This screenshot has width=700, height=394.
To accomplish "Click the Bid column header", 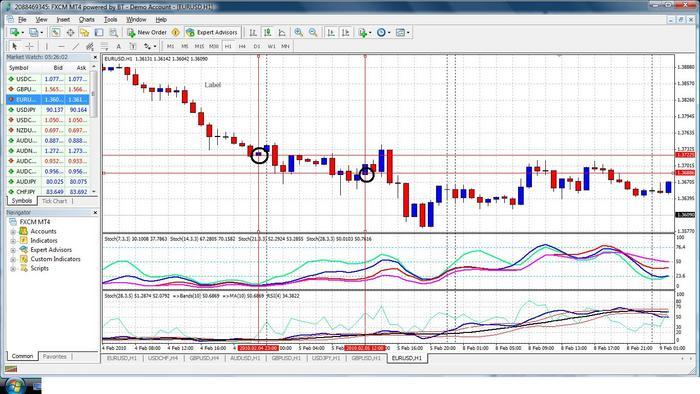I will [58, 68].
